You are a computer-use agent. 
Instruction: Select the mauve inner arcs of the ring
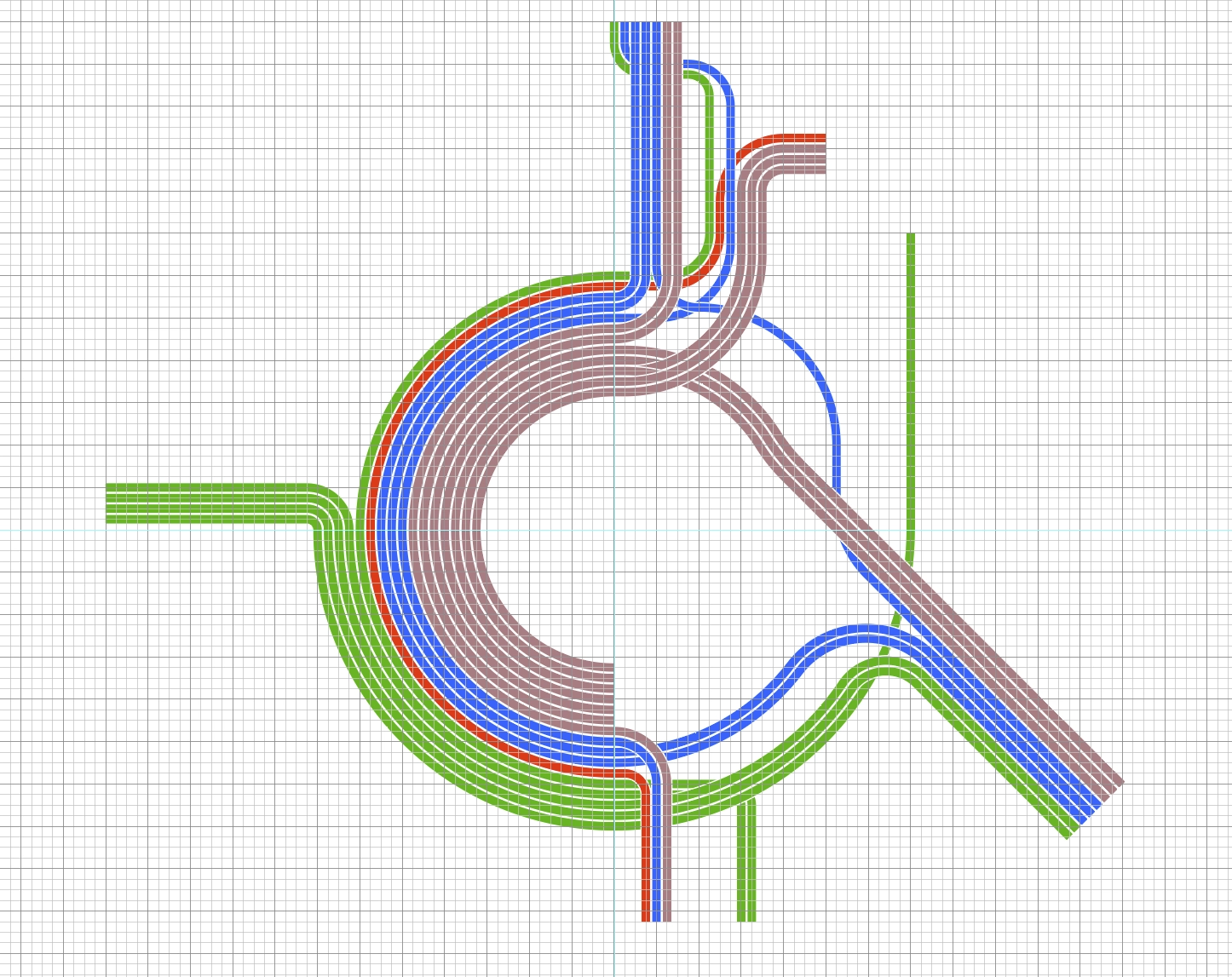pos(443,530)
